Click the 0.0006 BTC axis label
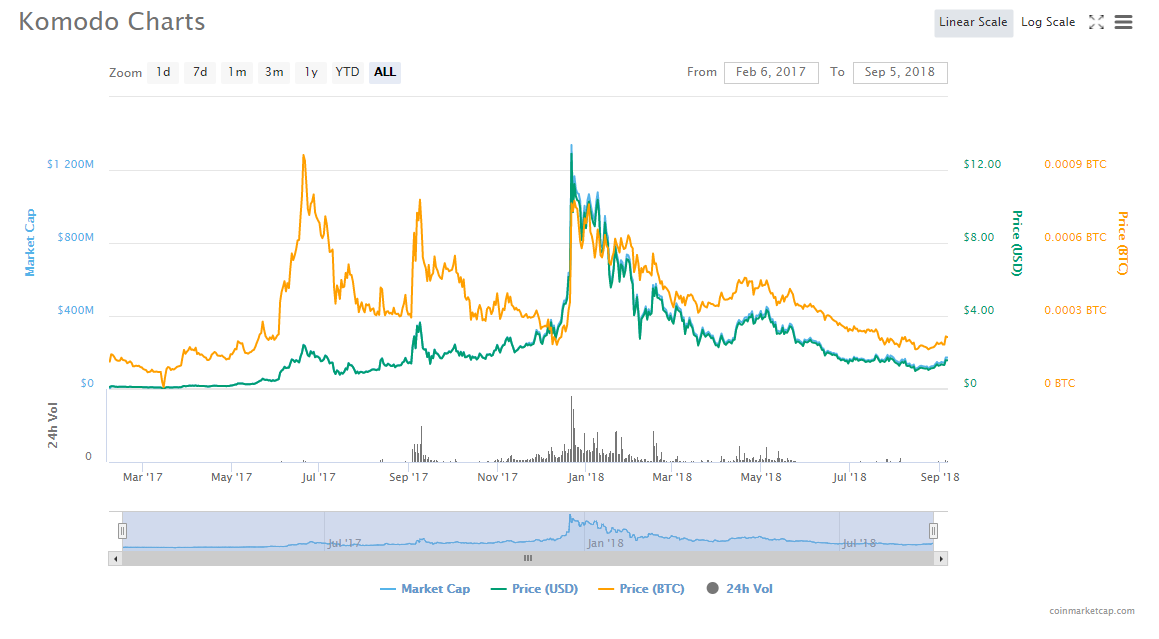Image resolution: width=1159 pixels, height=639 pixels. click(x=1075, y=237)
